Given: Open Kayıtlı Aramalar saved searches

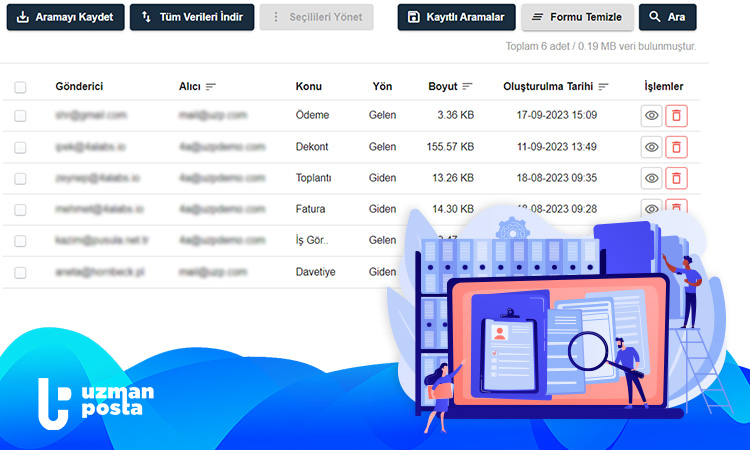Looking at the screenshot, I should click(457, 17).
